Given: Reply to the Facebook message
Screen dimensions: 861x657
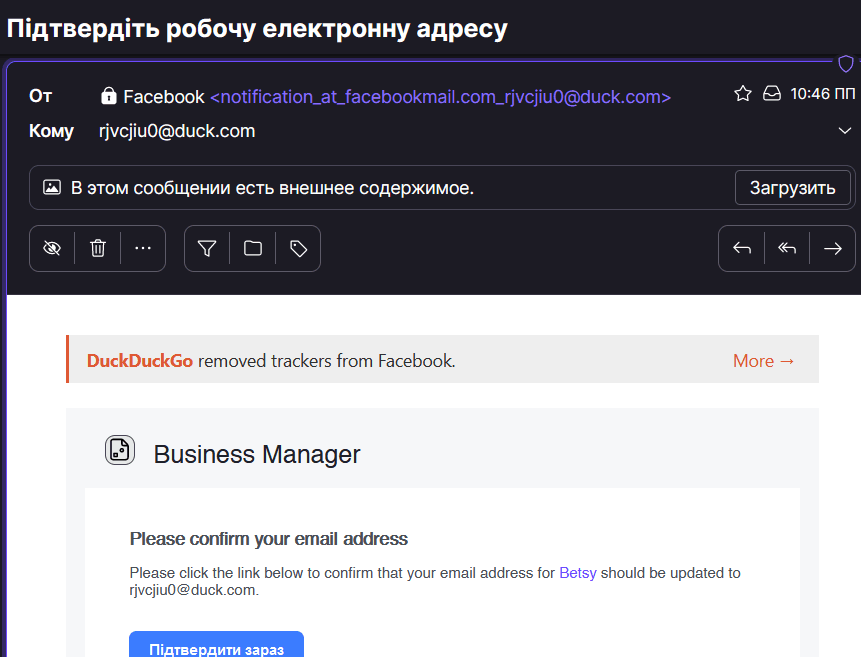Looking at the screenshot, I should [742, 248].
